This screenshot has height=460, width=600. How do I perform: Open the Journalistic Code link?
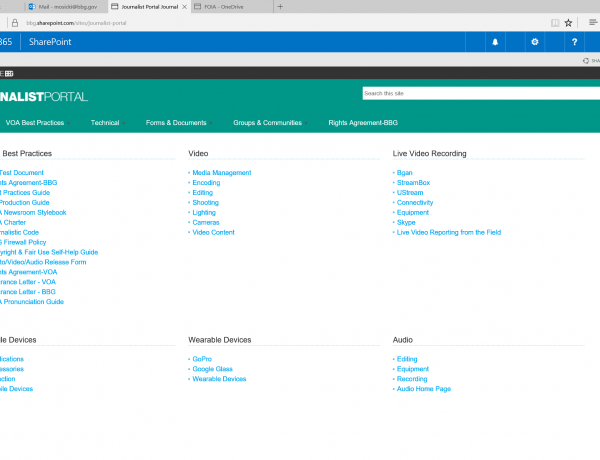pyautogui.click(x=19, y=232)
